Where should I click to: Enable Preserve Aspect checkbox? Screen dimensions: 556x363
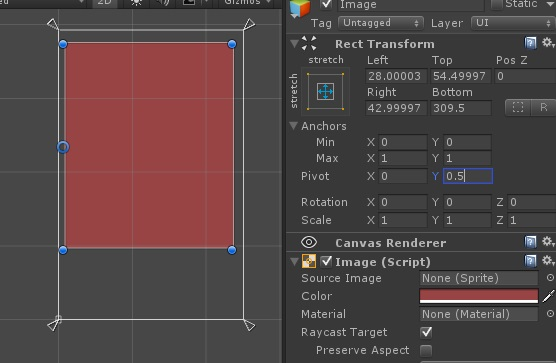pyautogui.click(x=426, y=351)
